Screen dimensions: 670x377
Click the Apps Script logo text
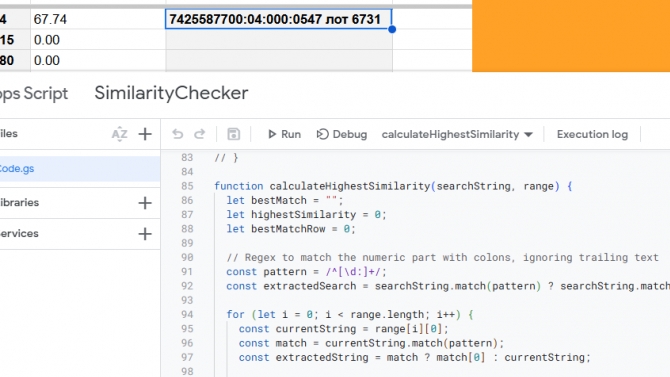34,93
